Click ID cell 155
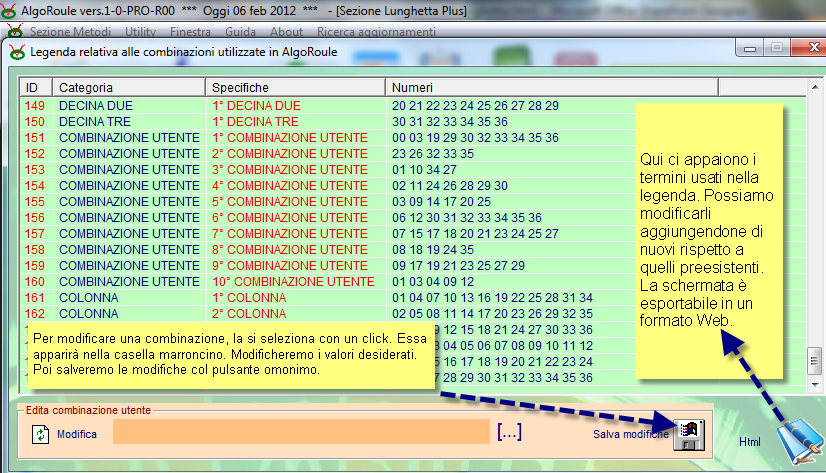This screenshot has width=826, height=473. click(x=35, y=201)
